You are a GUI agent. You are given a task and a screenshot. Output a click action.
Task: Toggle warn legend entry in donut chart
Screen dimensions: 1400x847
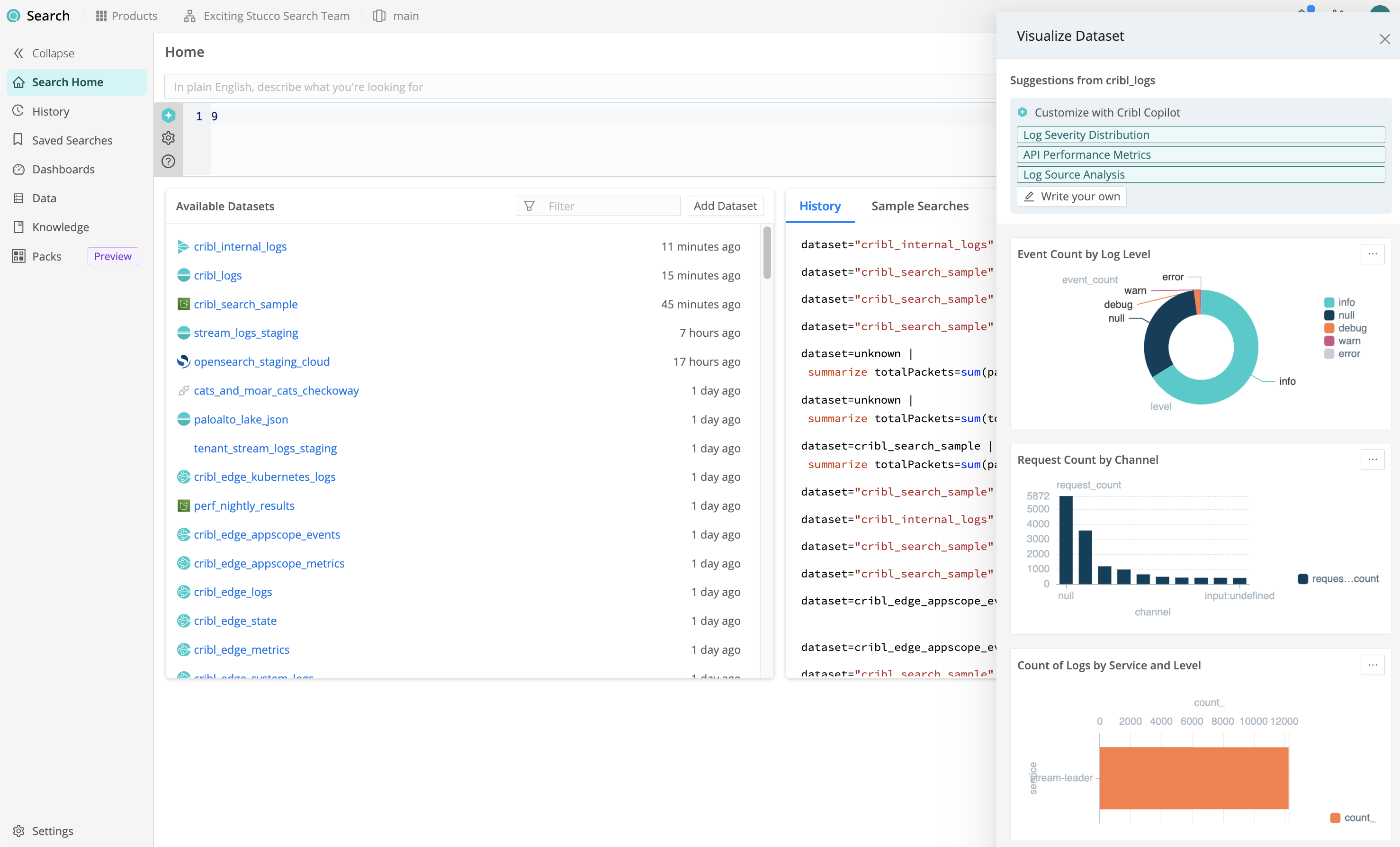[x=1342, y=341]
